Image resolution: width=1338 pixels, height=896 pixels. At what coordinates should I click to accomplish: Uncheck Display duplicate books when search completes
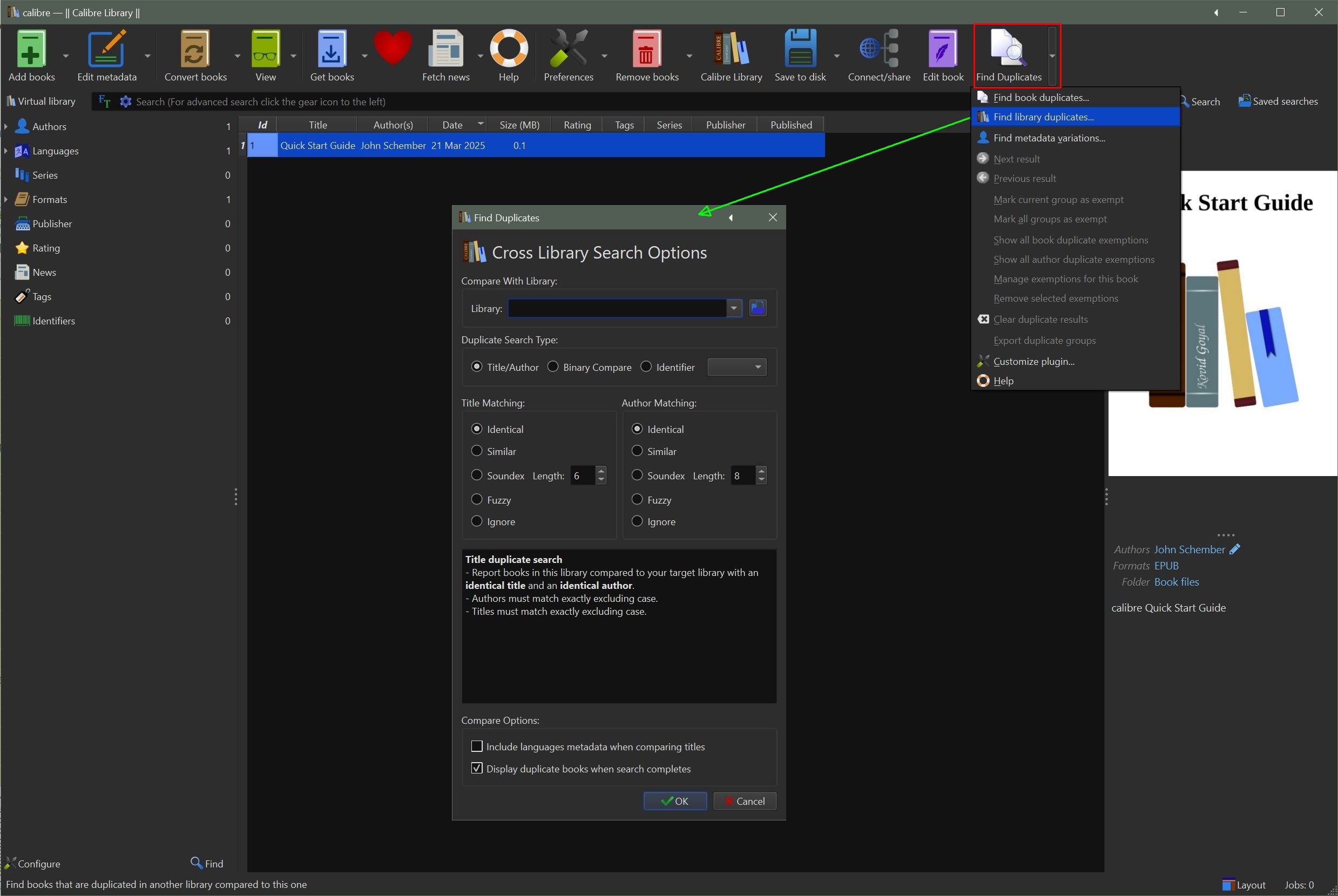click(580, 769)
